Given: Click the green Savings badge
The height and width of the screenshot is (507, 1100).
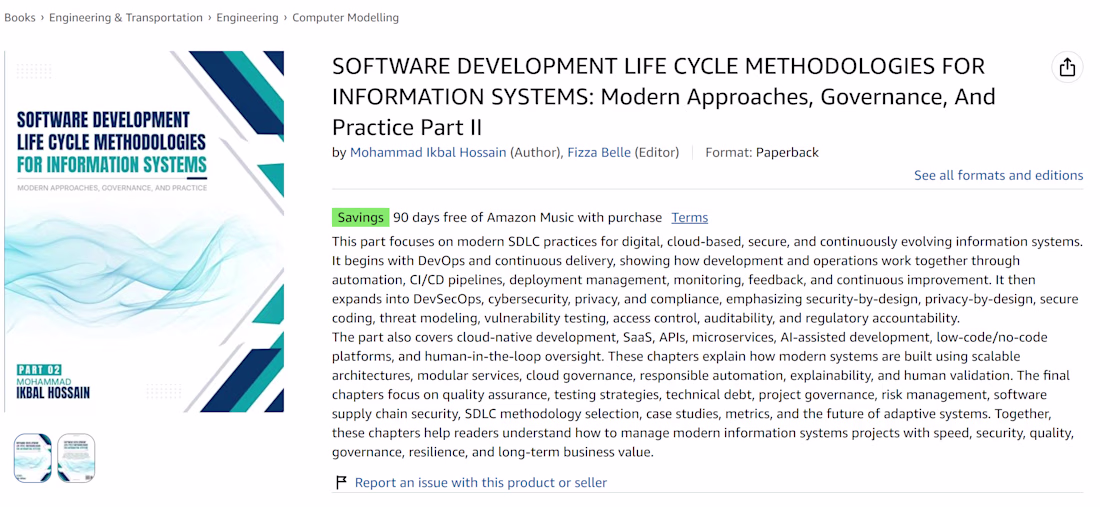Looking at the screenshot, I should pos(360,217).
